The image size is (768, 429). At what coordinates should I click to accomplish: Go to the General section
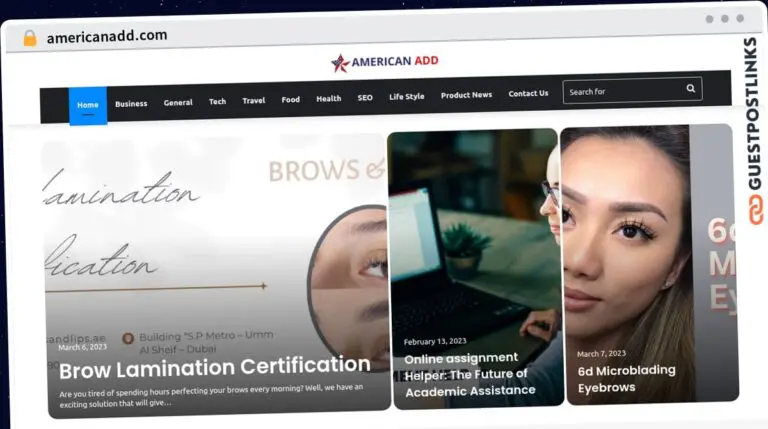(x=178, y=102)
